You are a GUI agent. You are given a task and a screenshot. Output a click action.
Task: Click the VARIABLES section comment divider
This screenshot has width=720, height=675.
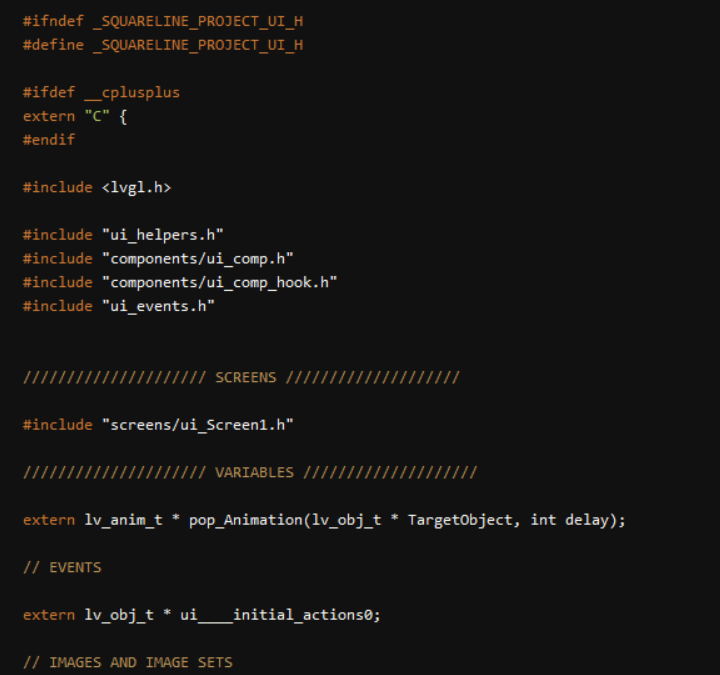(250, 472)
